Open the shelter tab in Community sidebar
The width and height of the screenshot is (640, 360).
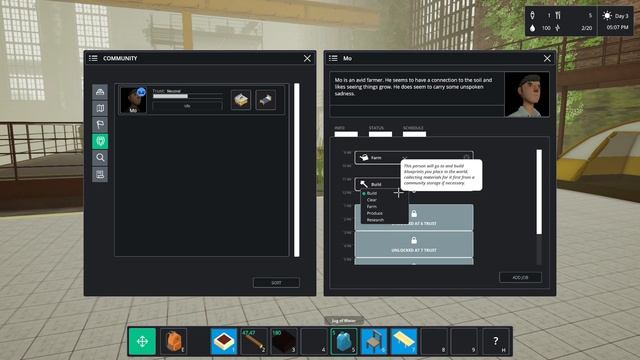100,92
